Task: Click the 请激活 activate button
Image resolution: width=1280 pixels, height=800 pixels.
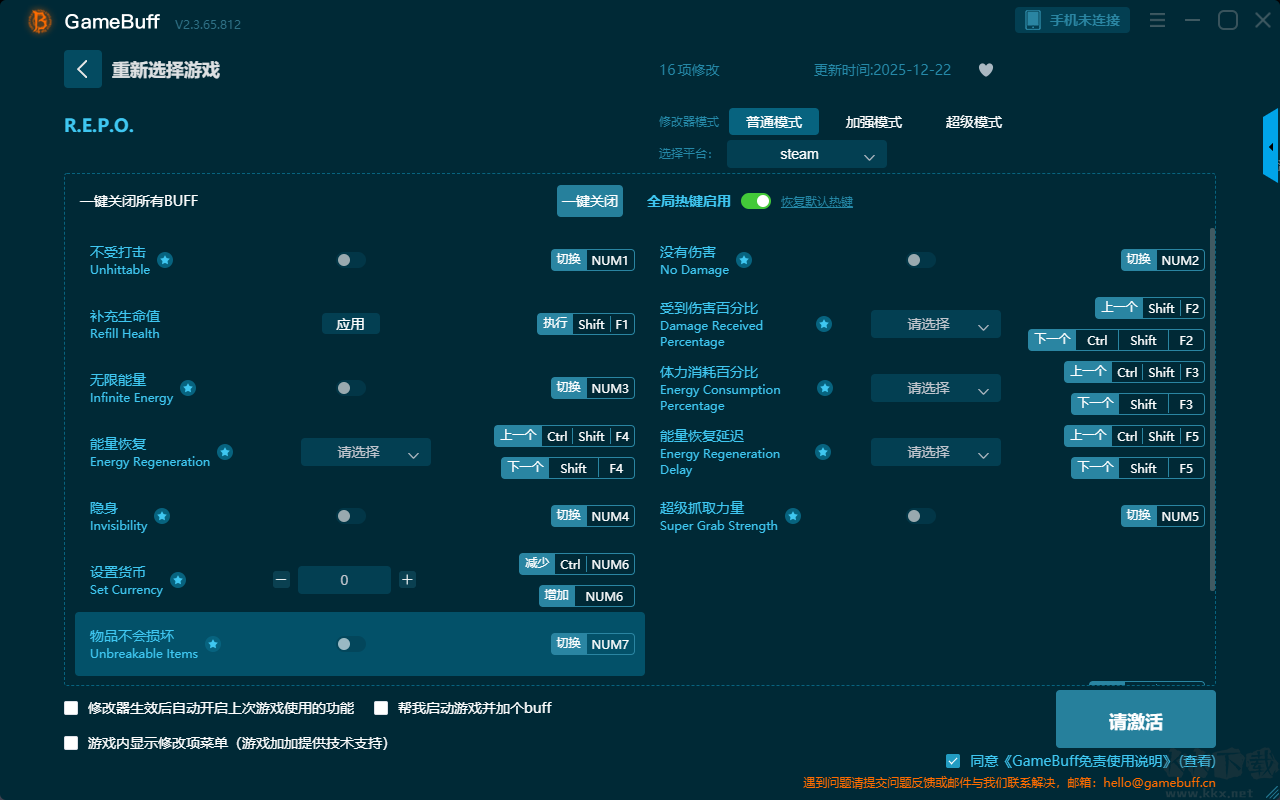Action: [x=1136, y=720]
